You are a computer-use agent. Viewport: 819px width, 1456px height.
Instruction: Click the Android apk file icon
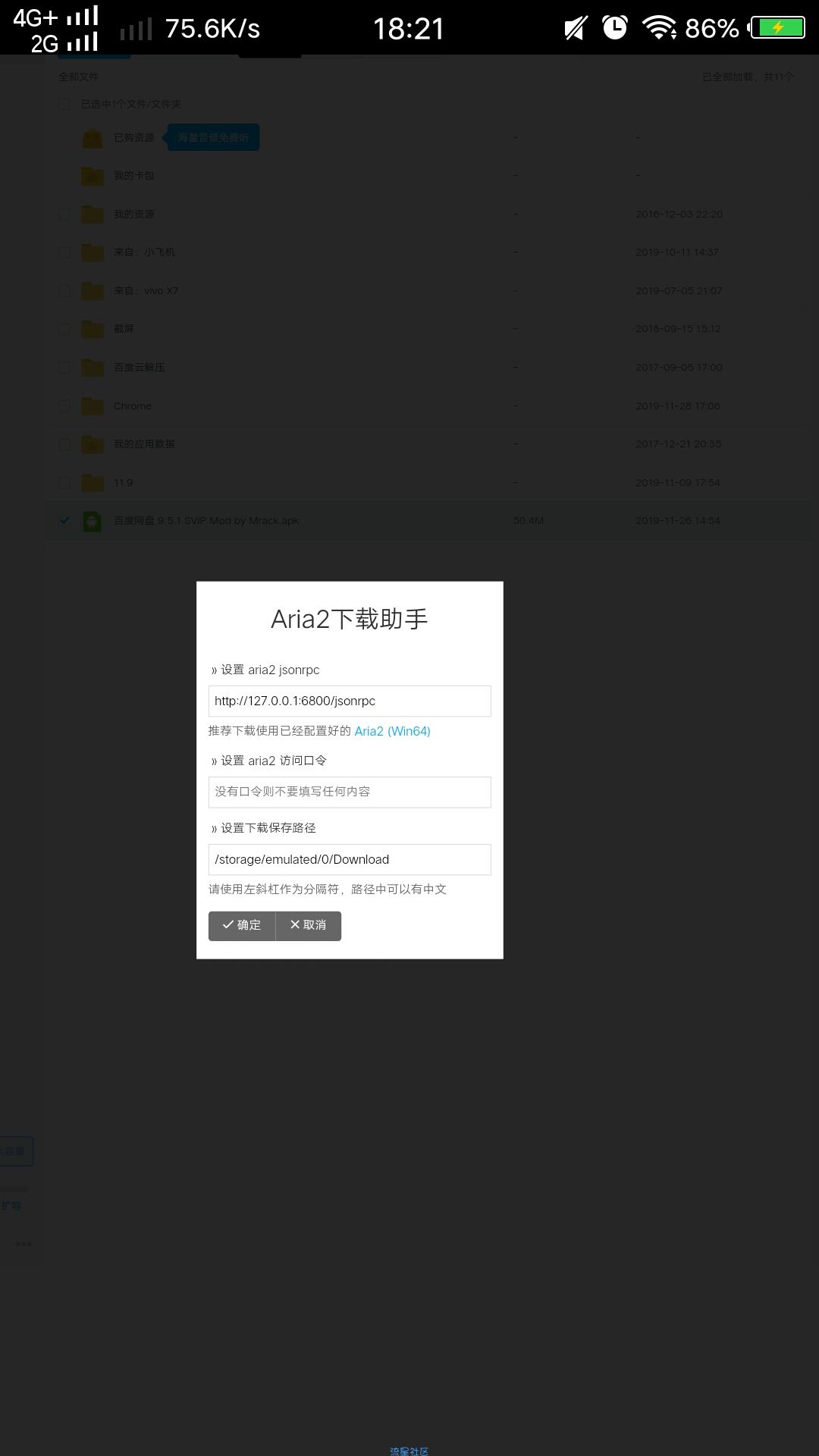pos(92,520)
